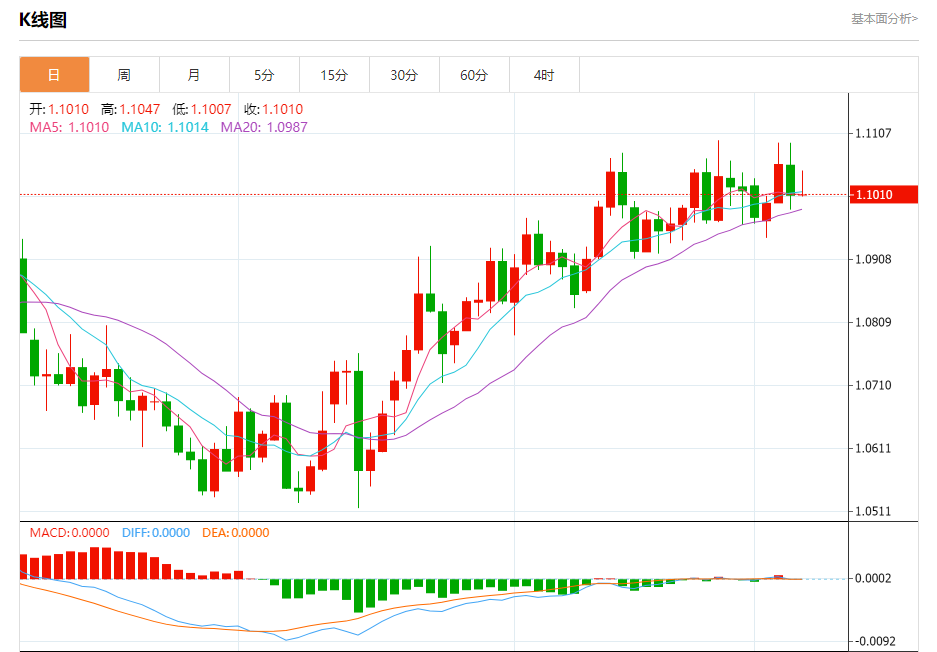Screen dimensions: 937x652
Task: Click the 高:1.1047 high price value
Action: [x=130, y=109]
